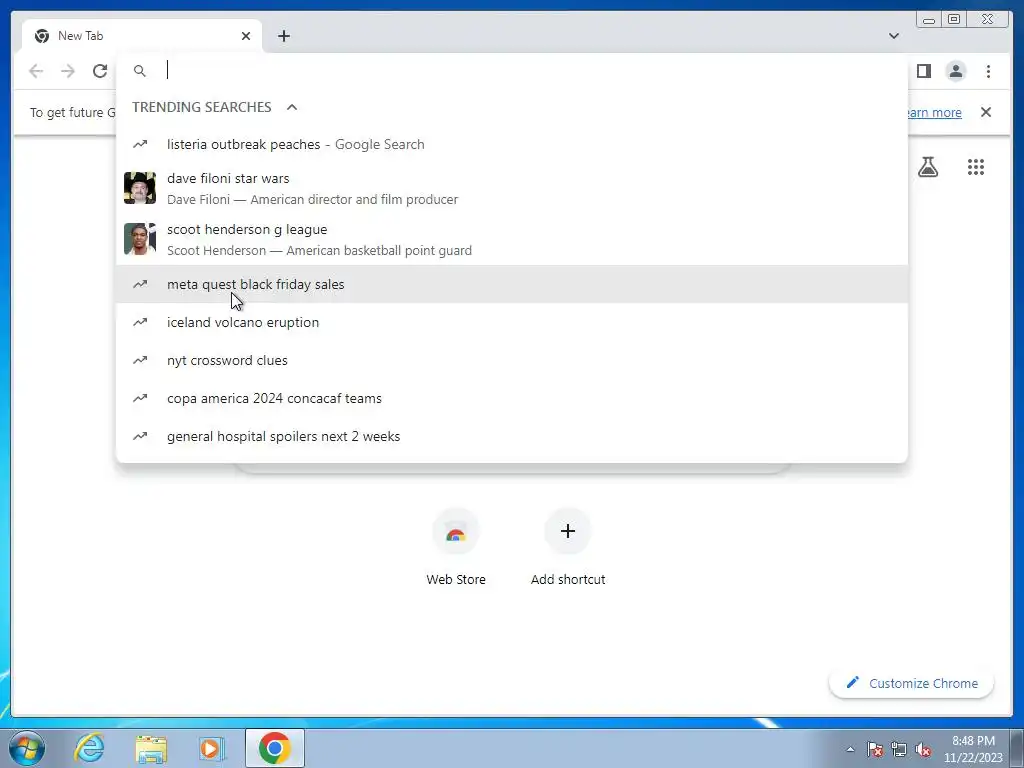Screen dimensions: 1024x768
Task: Select the New Tab tab
Action: pos(142,36)
